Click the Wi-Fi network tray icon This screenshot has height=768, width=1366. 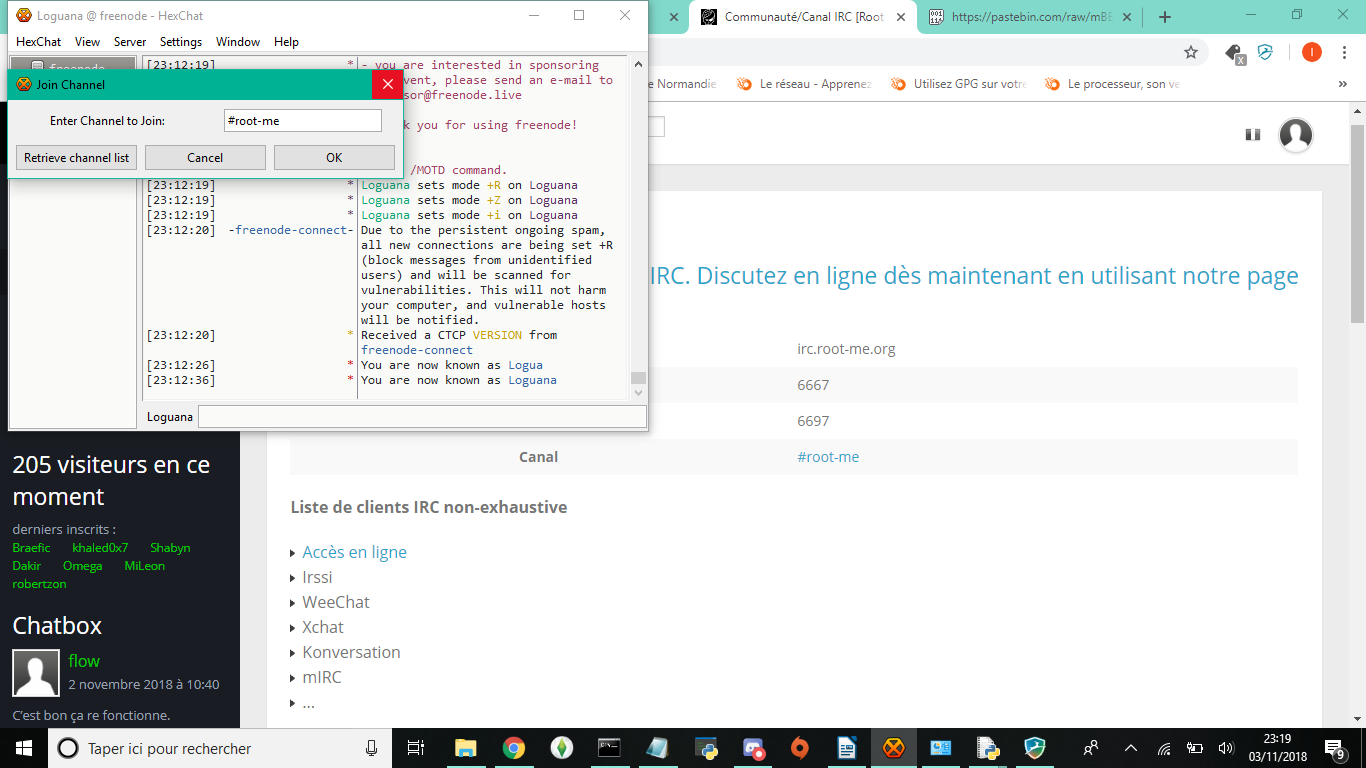(1164, 748)
